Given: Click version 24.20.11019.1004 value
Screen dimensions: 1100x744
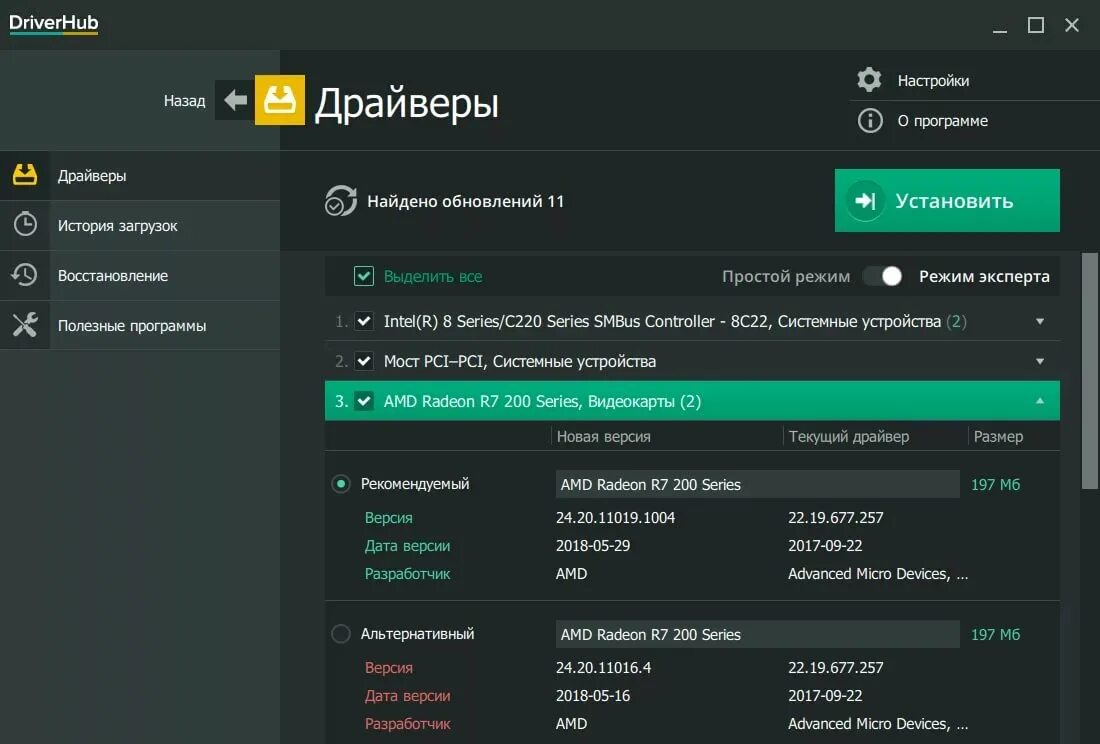Looking at the screenshot, I should 615,518.
